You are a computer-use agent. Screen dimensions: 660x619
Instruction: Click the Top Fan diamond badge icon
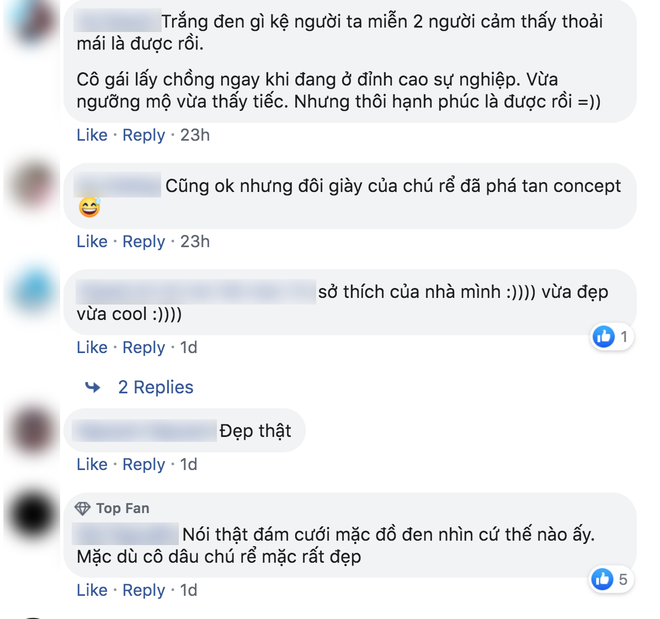coord(82,508)
